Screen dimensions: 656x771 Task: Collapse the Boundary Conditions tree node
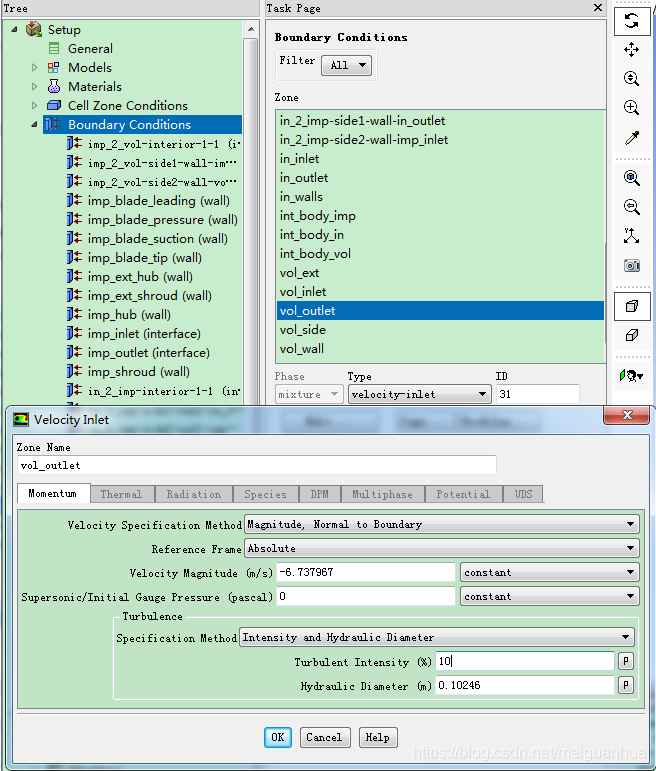[x=35, y=125]
